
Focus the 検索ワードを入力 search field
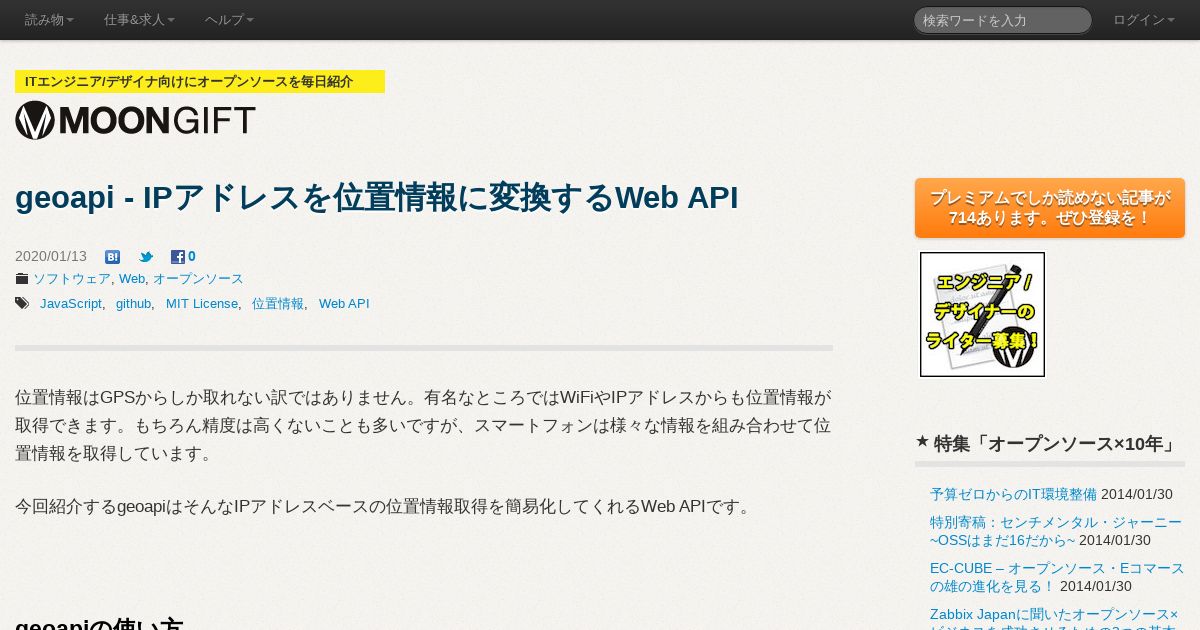point(1003,20)
